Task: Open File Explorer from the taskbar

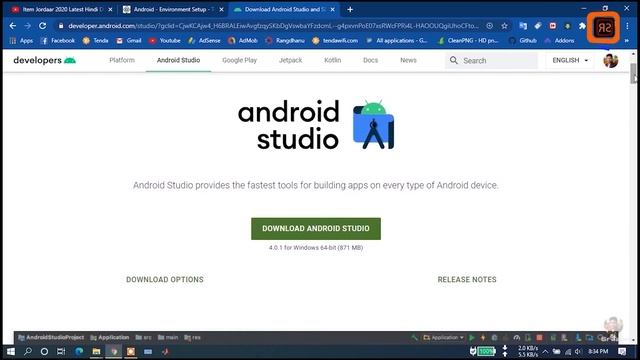Action: [96, 351]
